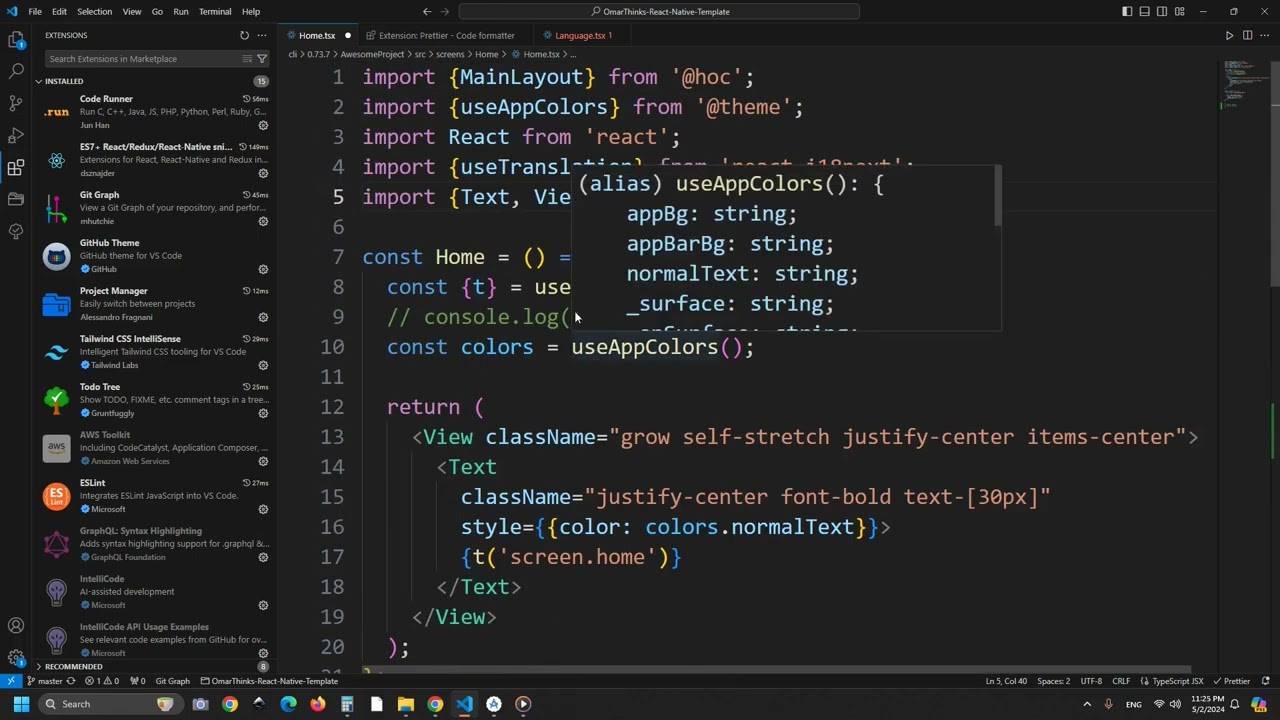Open the Accounts menu icon
The height and width of the screenshot is (720, 1280).
(x=16, y=626)
